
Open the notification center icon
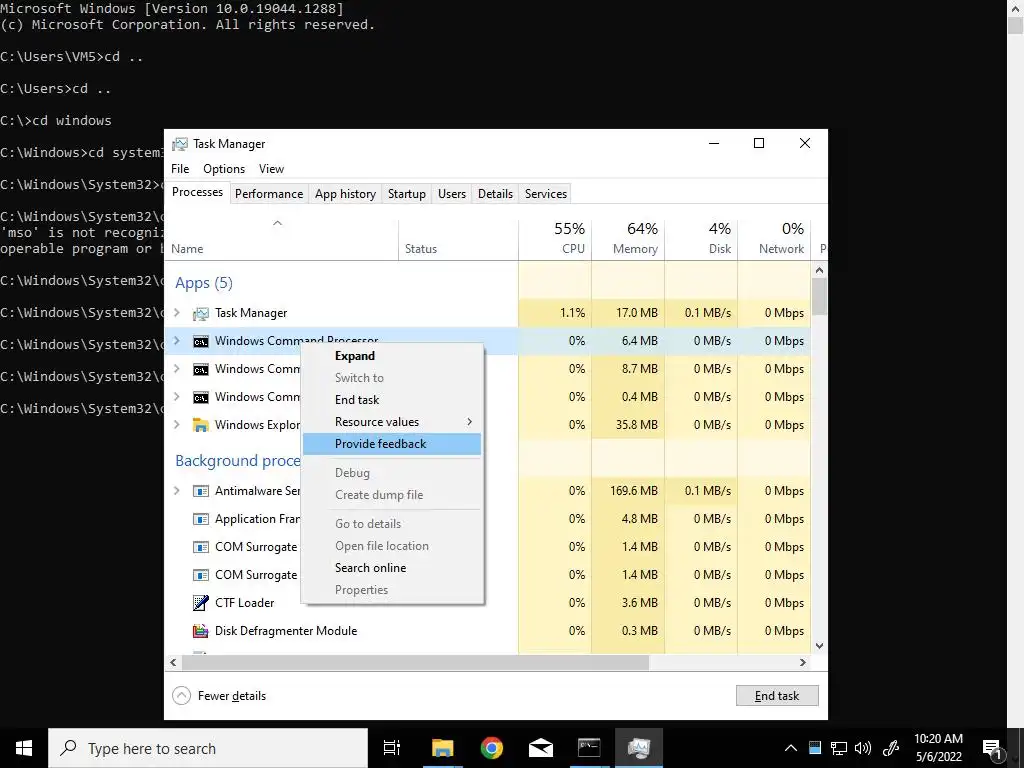(992, 749)
